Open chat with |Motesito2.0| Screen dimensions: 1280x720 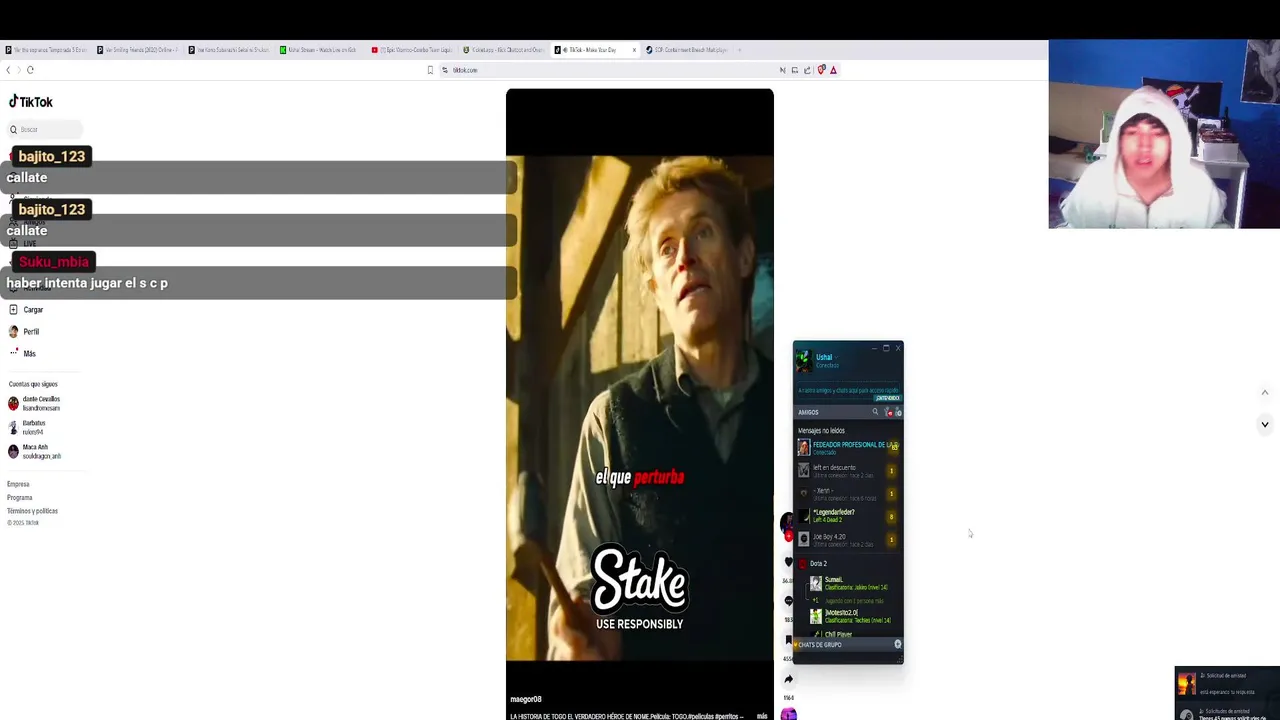[850, 616]
